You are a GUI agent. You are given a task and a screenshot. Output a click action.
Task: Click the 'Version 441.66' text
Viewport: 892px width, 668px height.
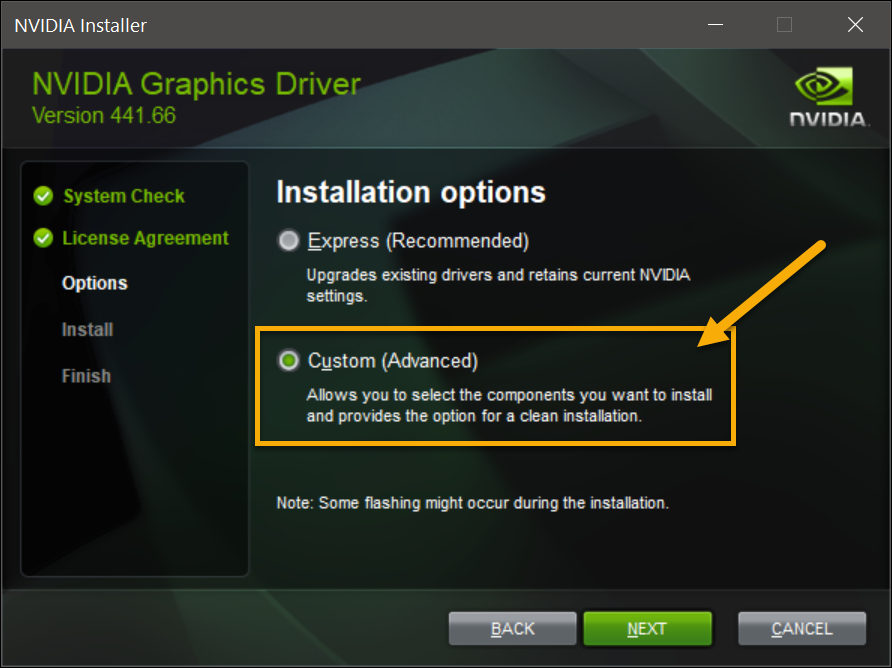point(104,116)
